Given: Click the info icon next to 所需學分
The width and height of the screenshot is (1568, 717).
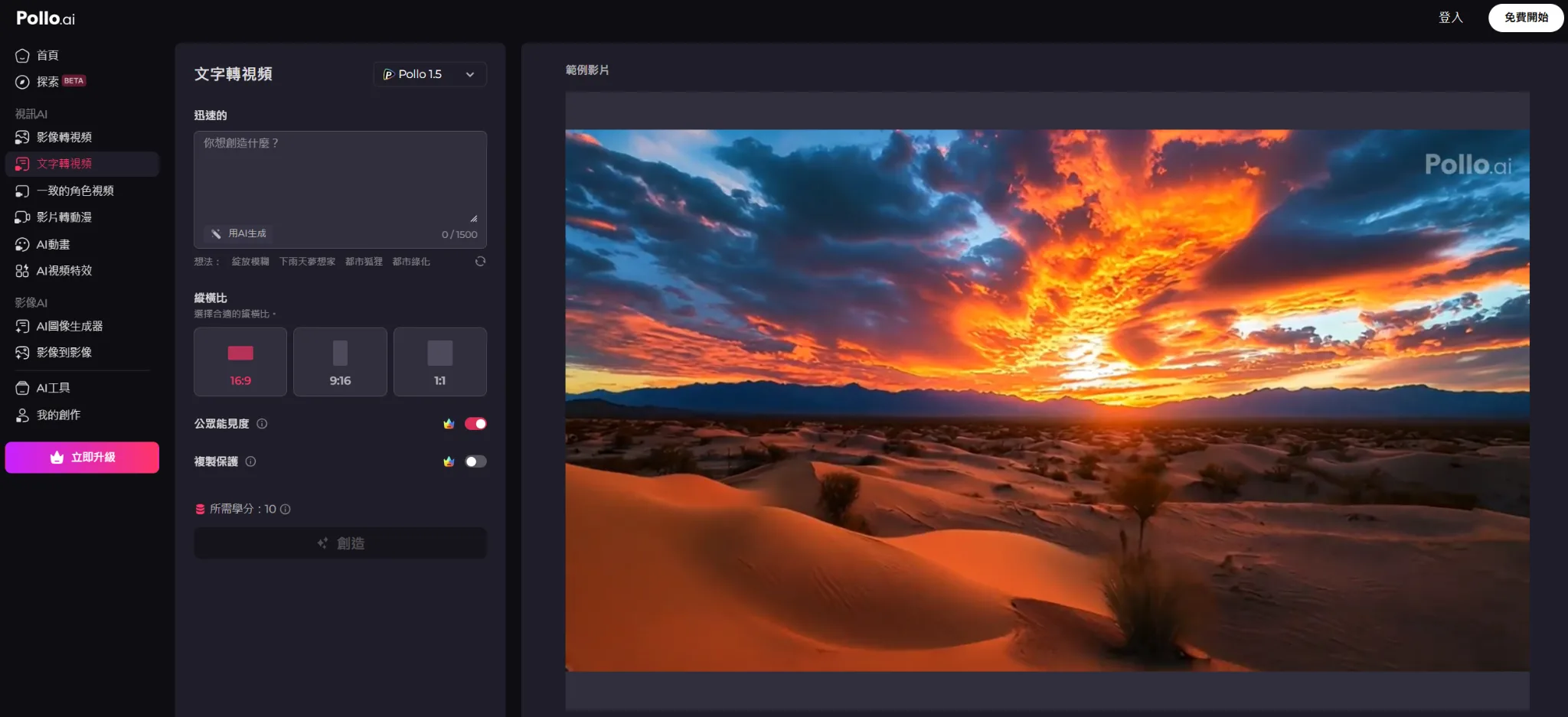Looking at the screenshot, I should coord(286,510).
